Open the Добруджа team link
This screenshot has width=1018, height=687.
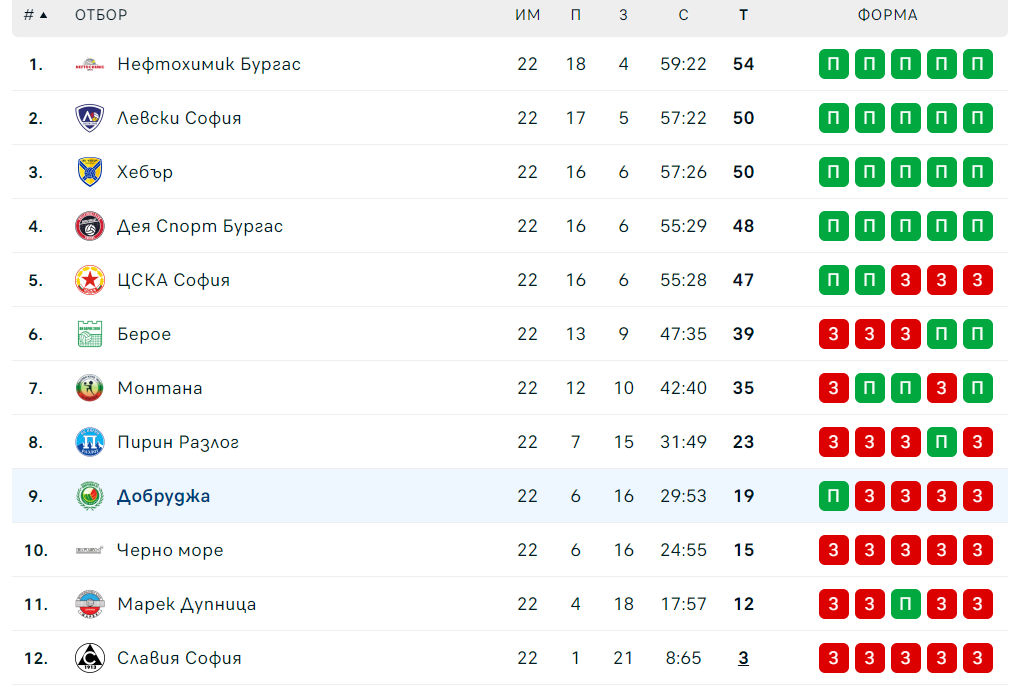pos(163,496)
